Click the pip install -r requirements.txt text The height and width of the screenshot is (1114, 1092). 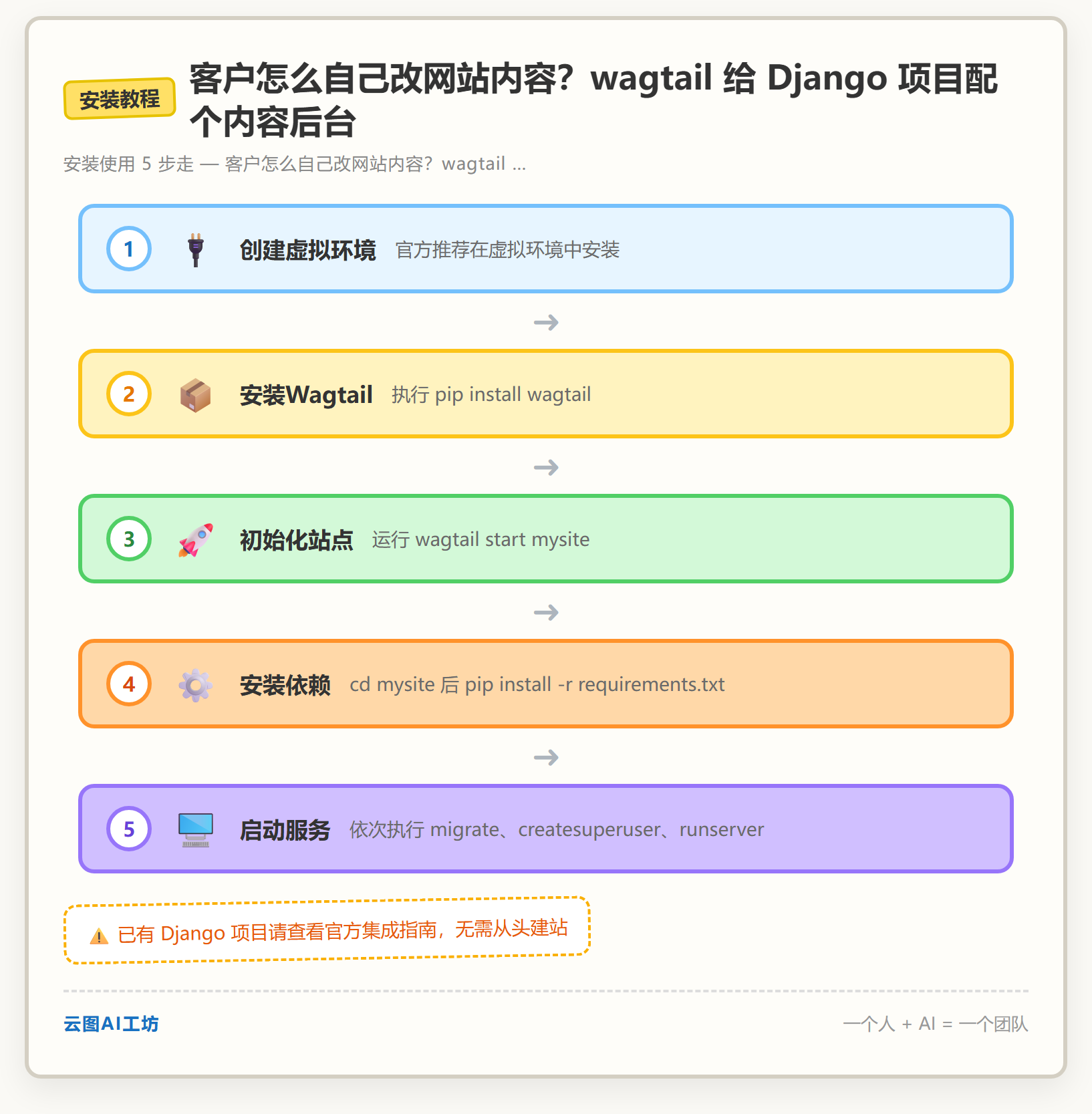pos(595,684)
